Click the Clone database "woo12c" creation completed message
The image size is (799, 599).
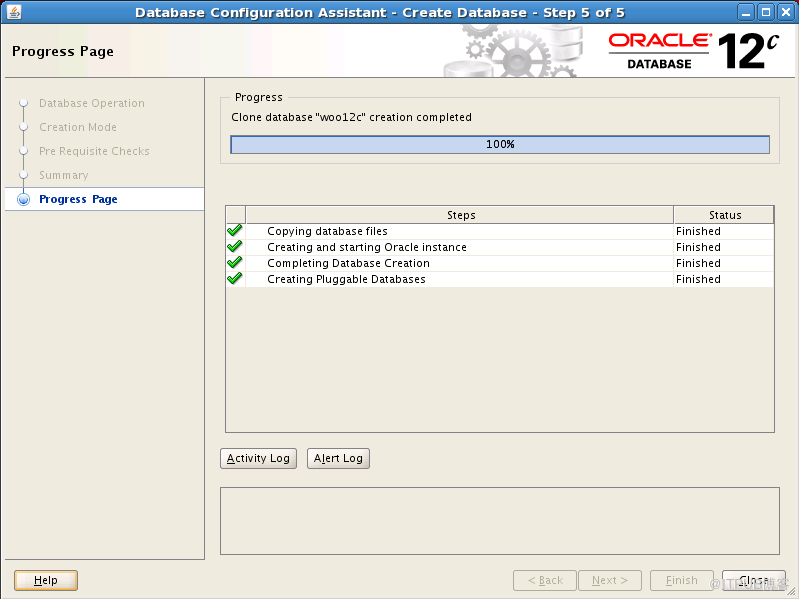pyautogui.click(x=352, y=117)
